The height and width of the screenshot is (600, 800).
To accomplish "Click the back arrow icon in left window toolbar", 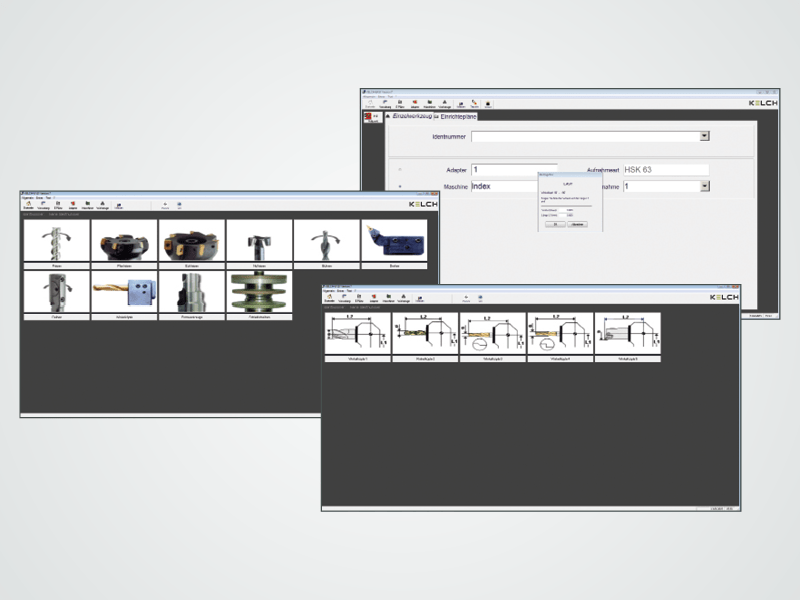I will [165, 205].
